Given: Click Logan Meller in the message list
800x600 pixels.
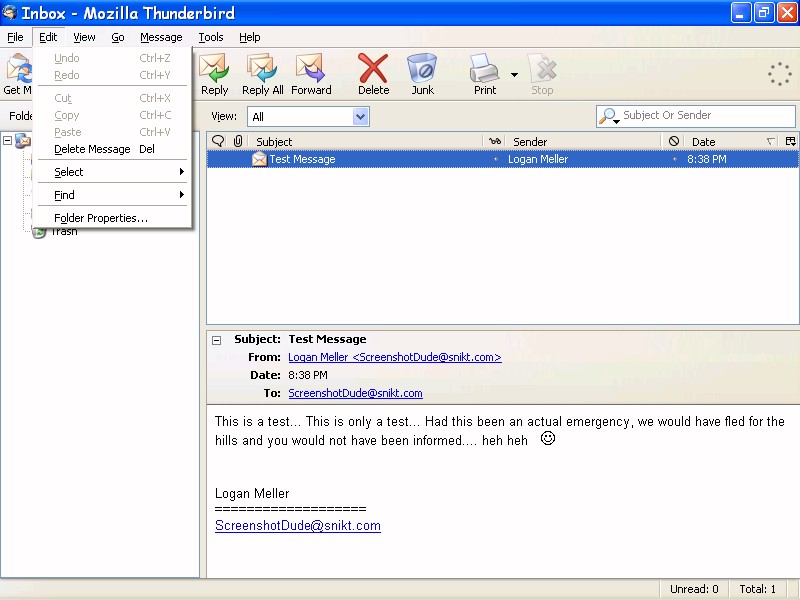Looking at the screenshot, I should tap(538, 159).
